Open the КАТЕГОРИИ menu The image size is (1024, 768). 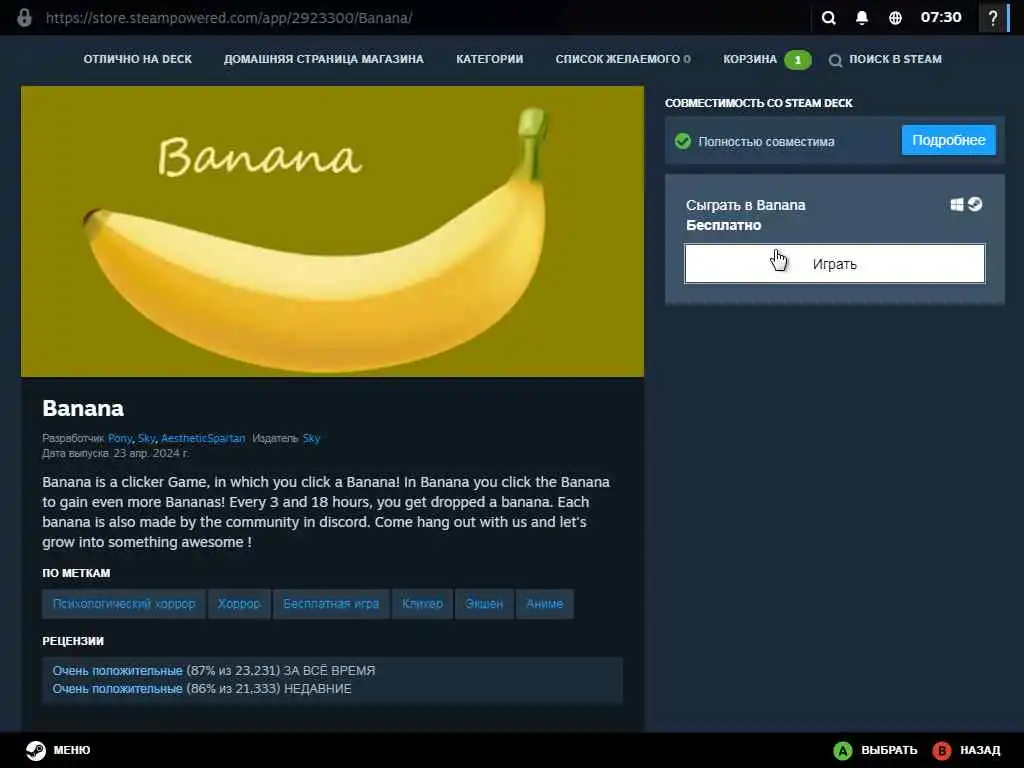pyautogui.click(x=490, y=59)
